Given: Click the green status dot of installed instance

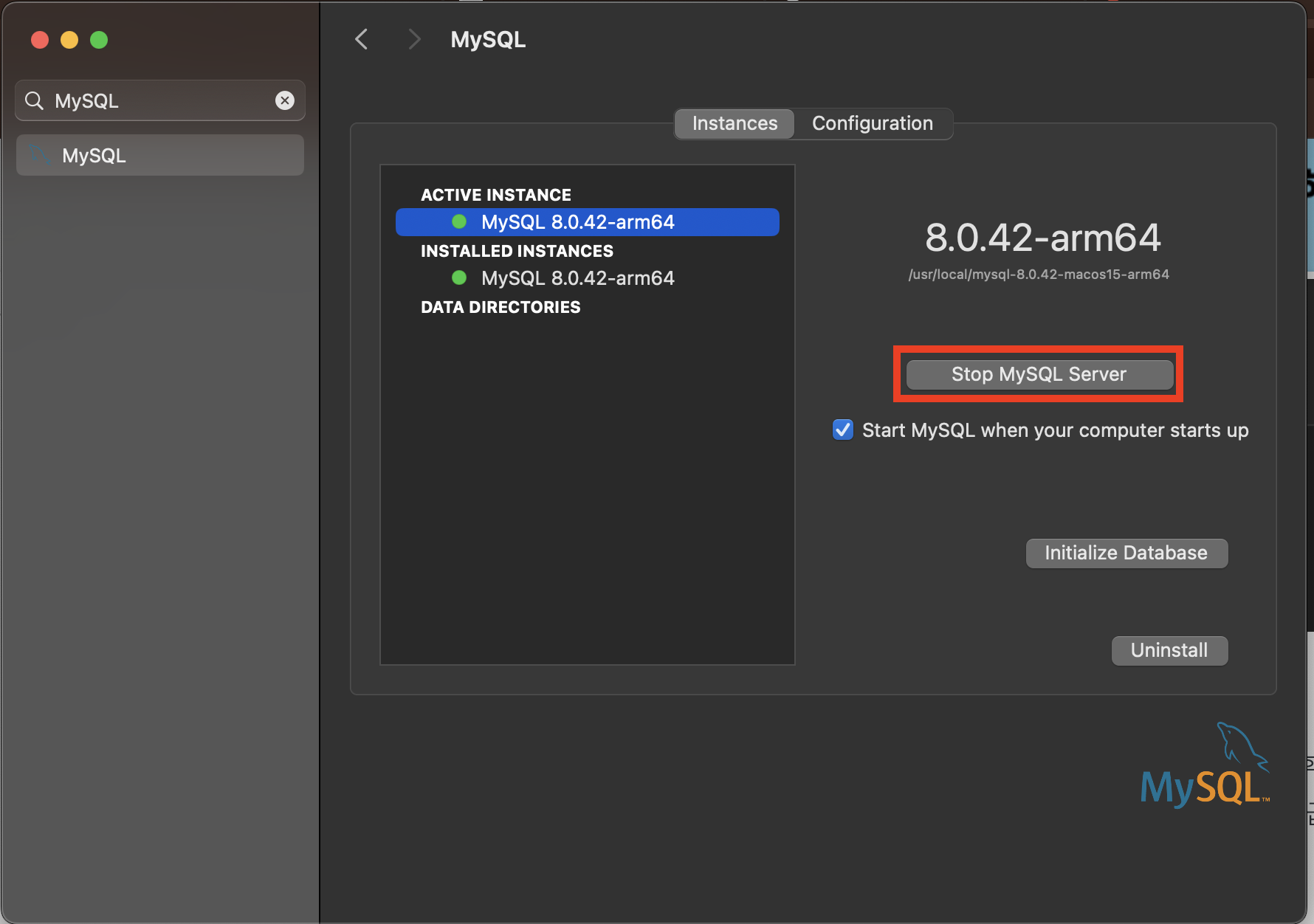Looking at the screenshot, I should coord(459,277).
